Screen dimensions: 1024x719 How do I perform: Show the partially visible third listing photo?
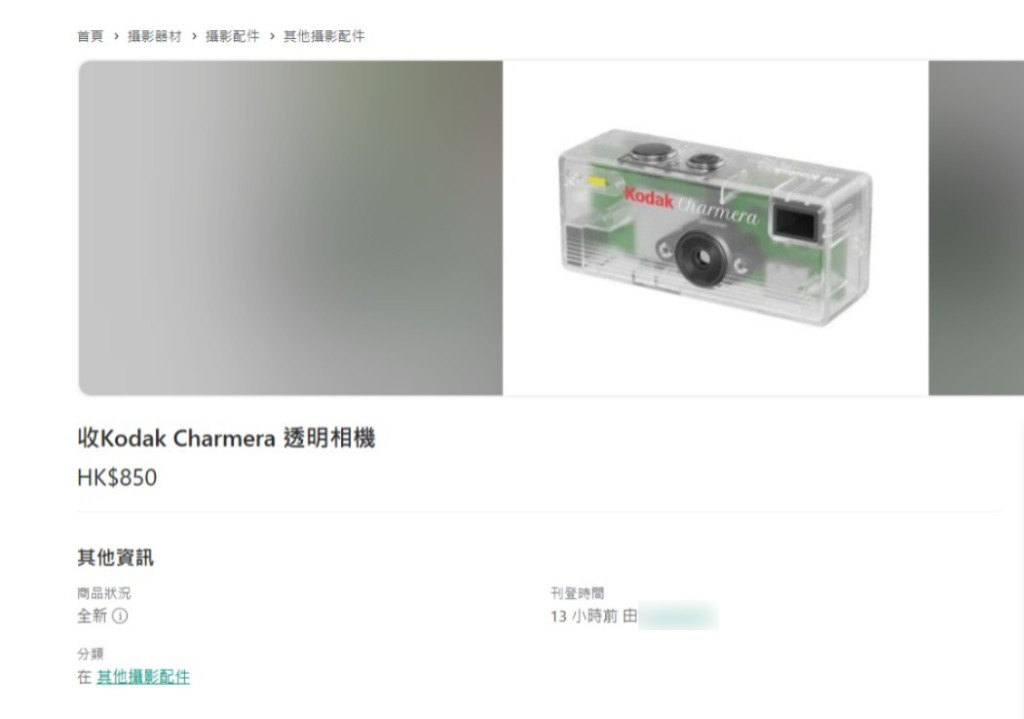pos(976,228)
